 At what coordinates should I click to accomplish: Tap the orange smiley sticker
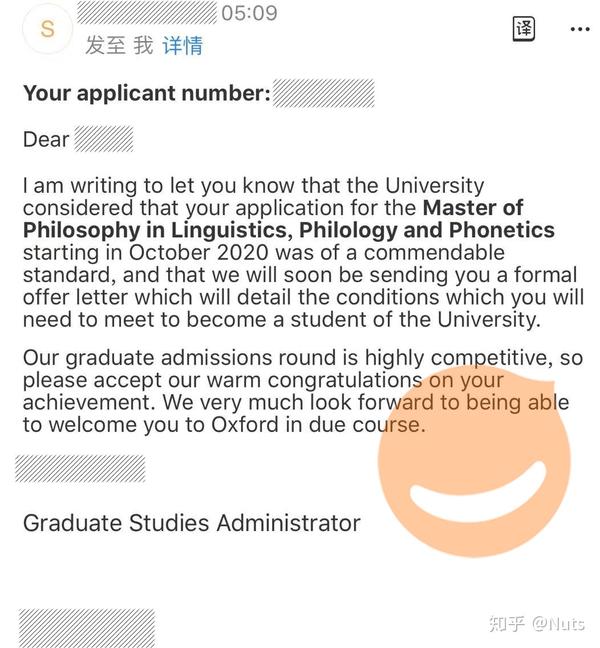point(474,461)
